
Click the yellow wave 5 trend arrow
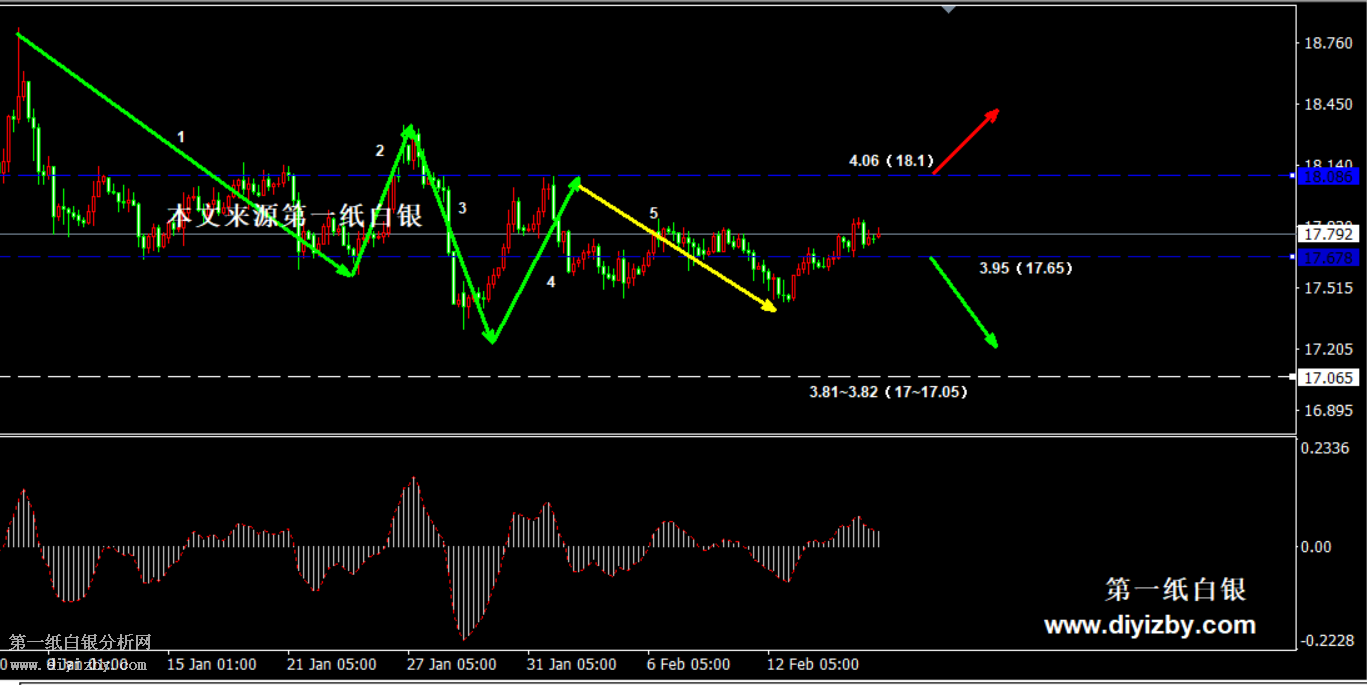coord(677,247)
